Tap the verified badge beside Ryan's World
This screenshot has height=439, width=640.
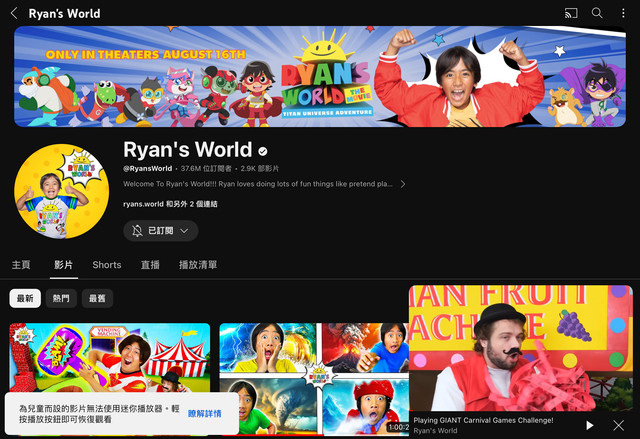point(263,151)
